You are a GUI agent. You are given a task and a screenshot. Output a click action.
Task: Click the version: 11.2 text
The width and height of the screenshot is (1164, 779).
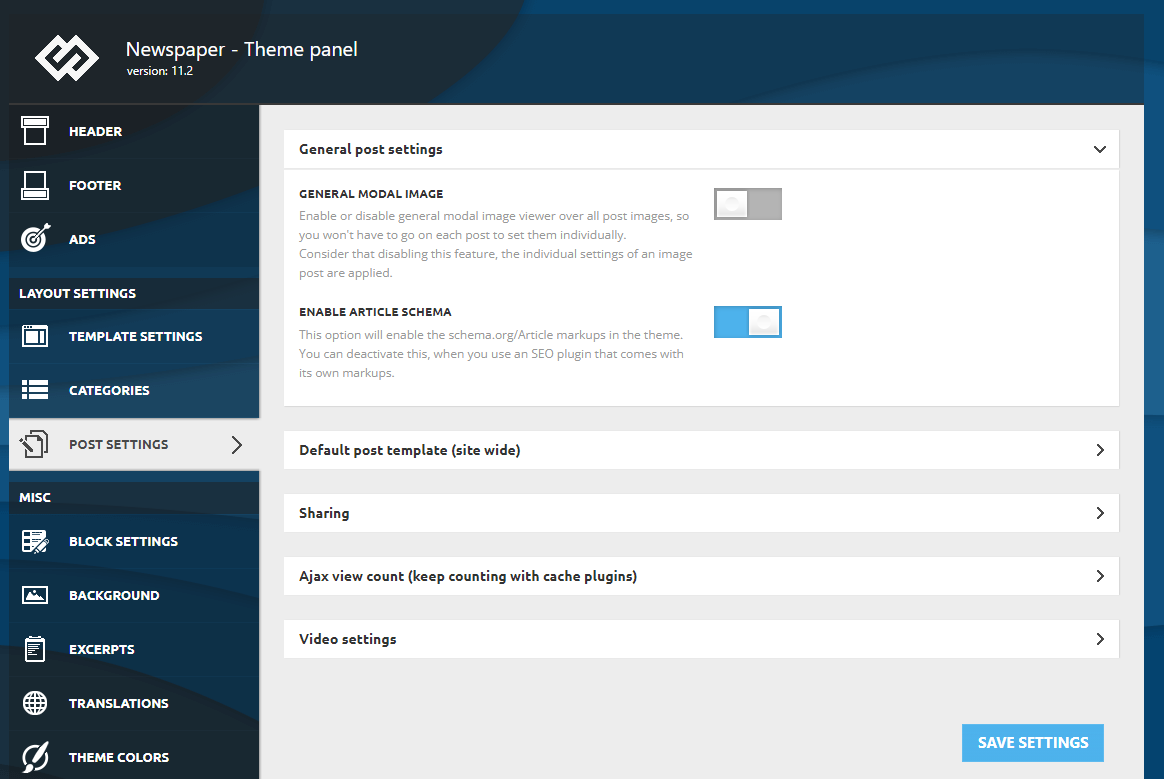coord(160,71)
